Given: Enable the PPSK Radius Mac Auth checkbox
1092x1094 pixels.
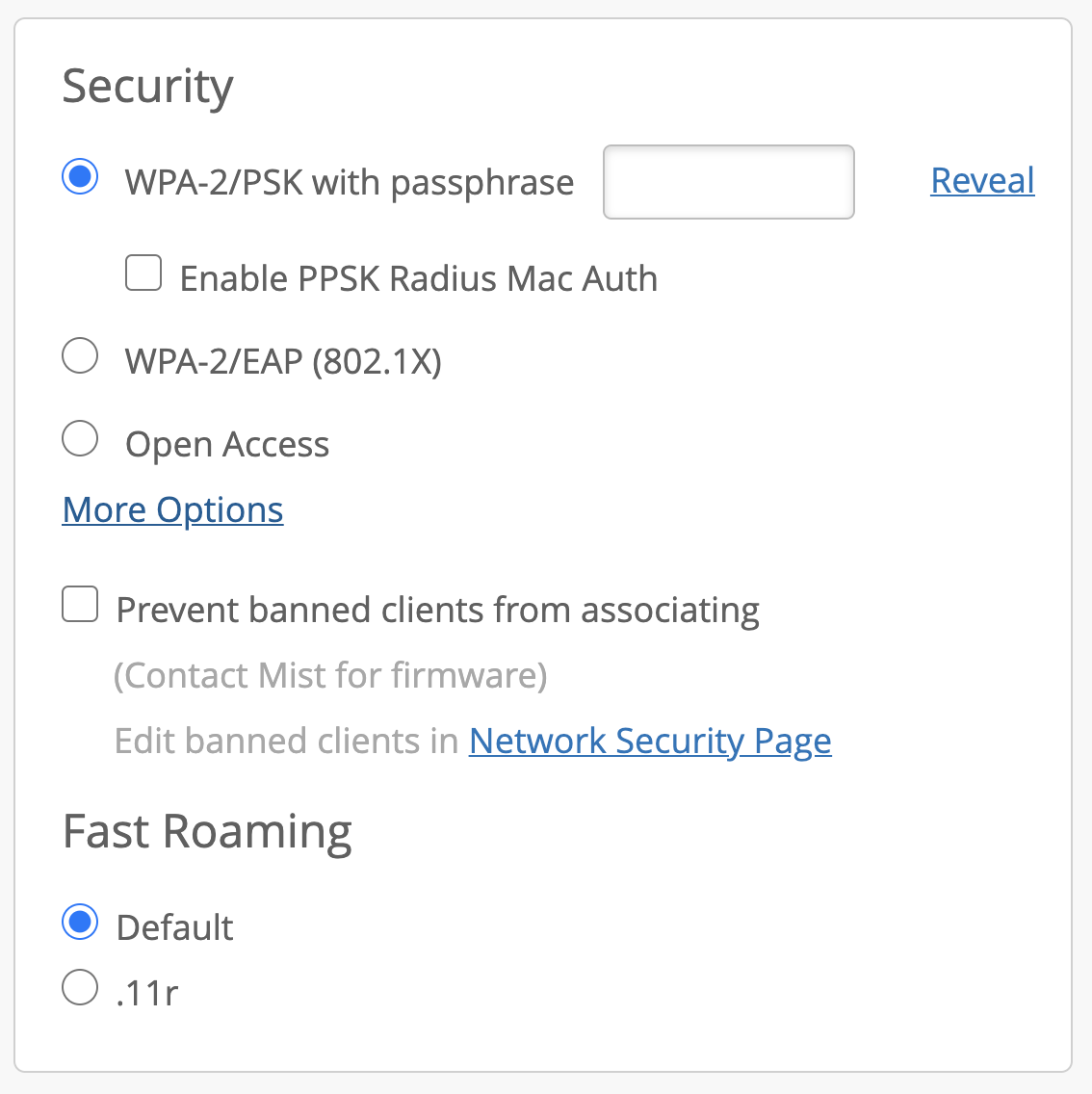Looking at the screenshot, I should (143, 273).
